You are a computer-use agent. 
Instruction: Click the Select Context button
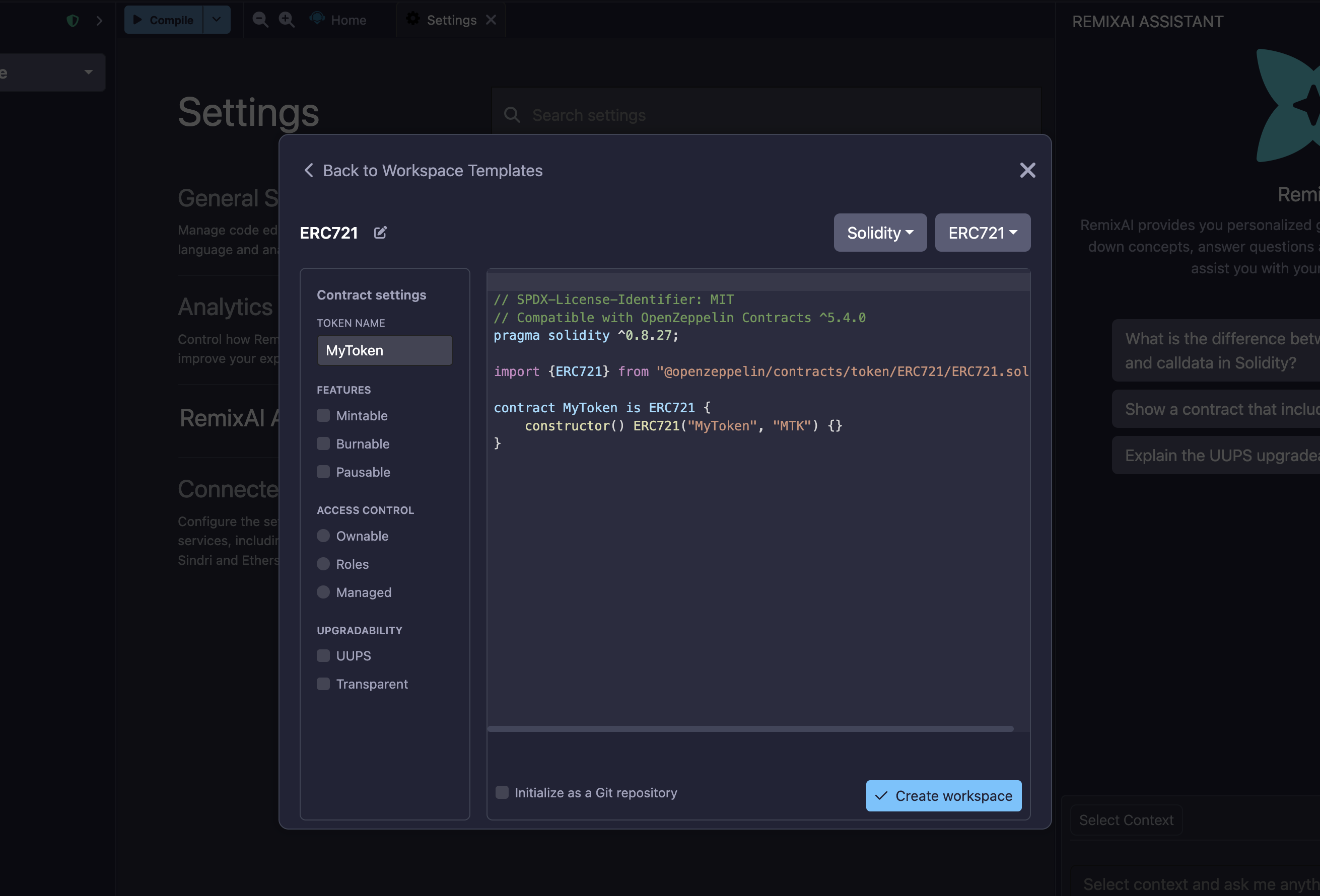[x=1126, y=820]
